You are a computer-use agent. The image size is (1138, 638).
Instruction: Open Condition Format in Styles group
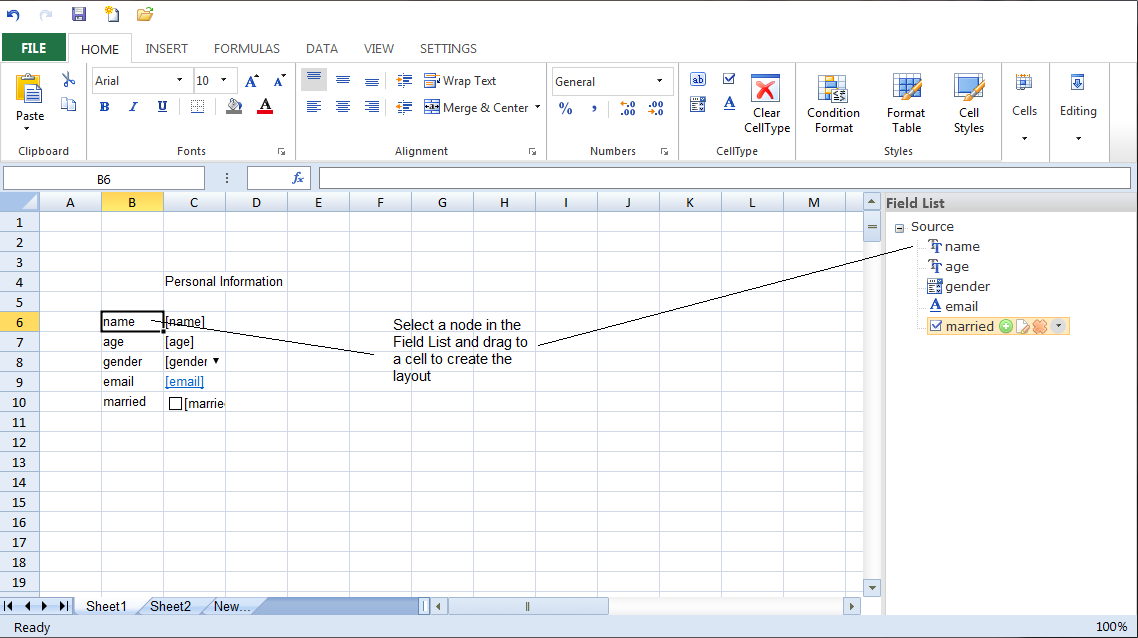click(832, 105)
